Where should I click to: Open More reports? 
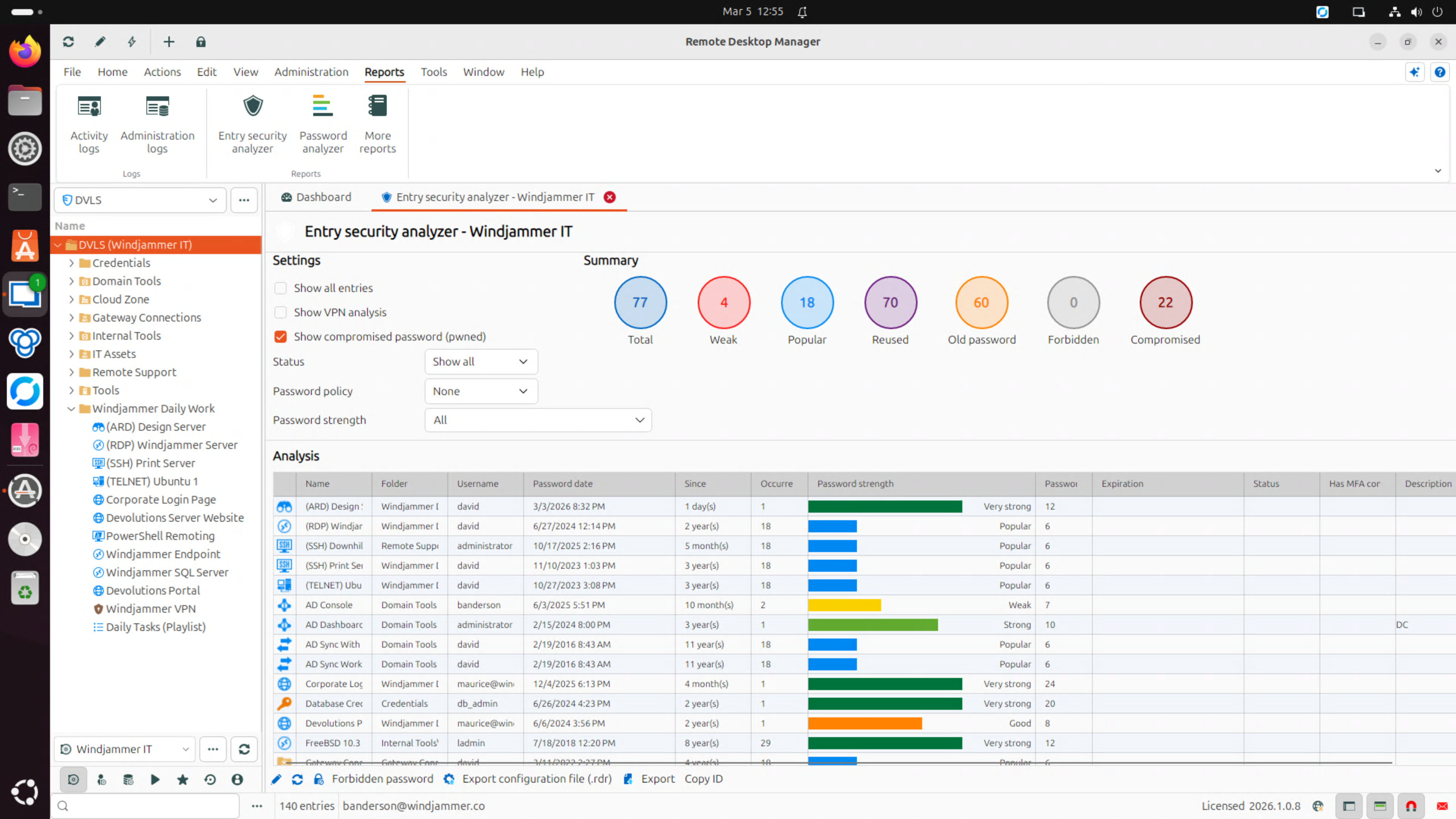[378, 124]
